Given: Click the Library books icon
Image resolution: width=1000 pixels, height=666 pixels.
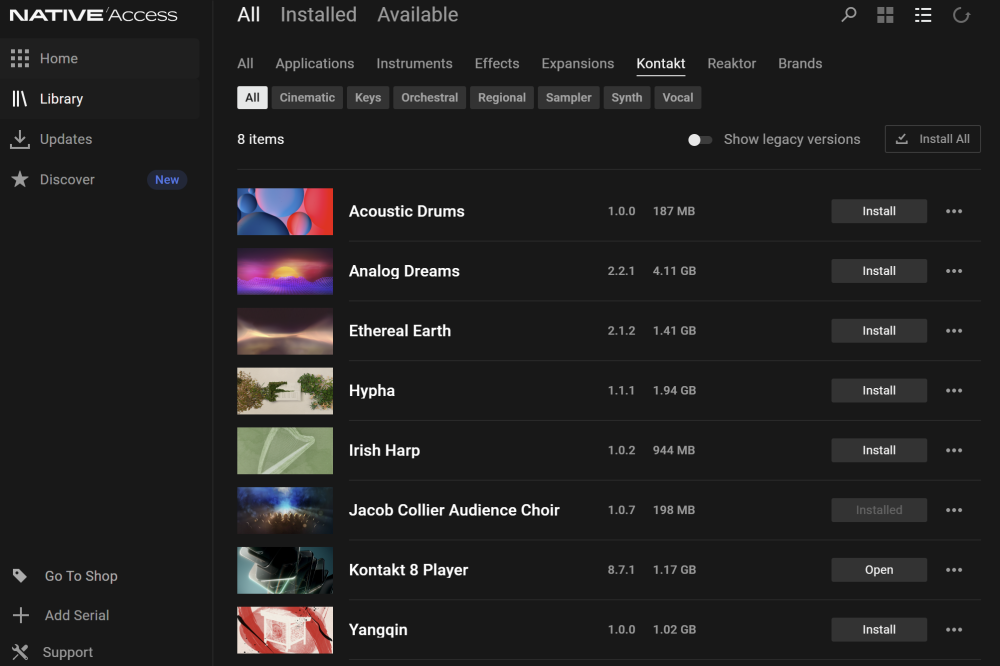Looking at the screenshot, I should point(20,98).
